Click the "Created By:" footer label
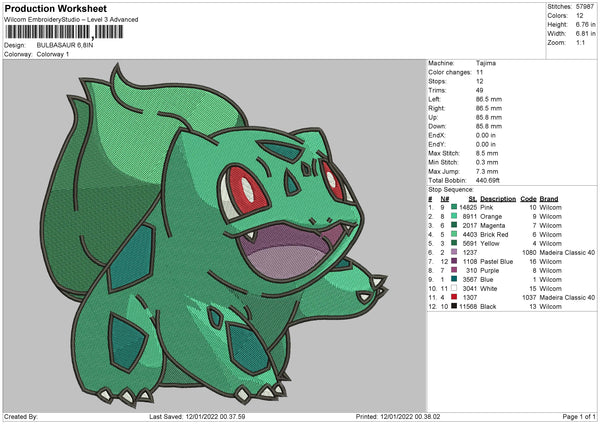 click(x=21, y=416)
